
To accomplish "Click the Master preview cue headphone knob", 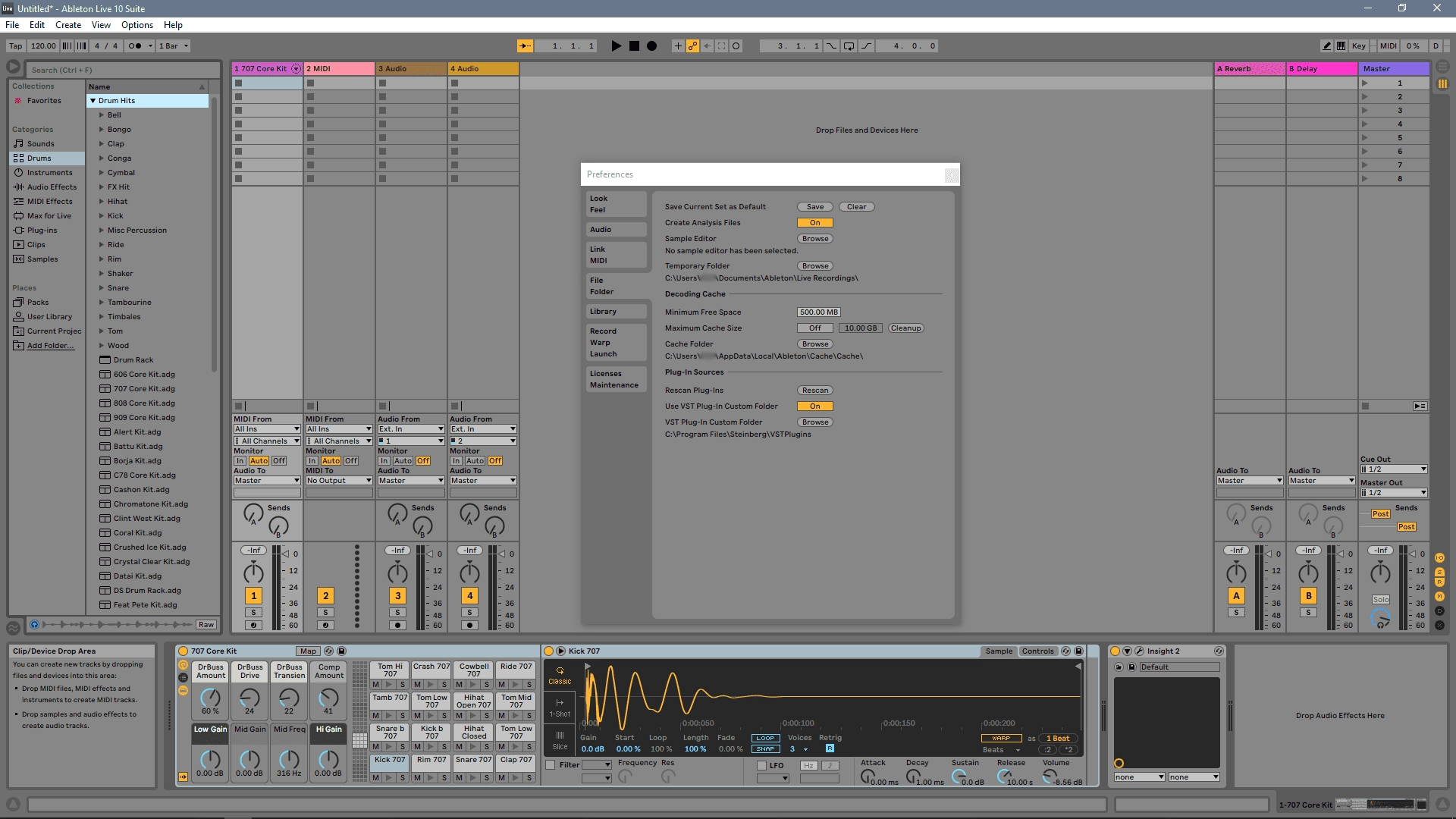I will pos(1381,619).
